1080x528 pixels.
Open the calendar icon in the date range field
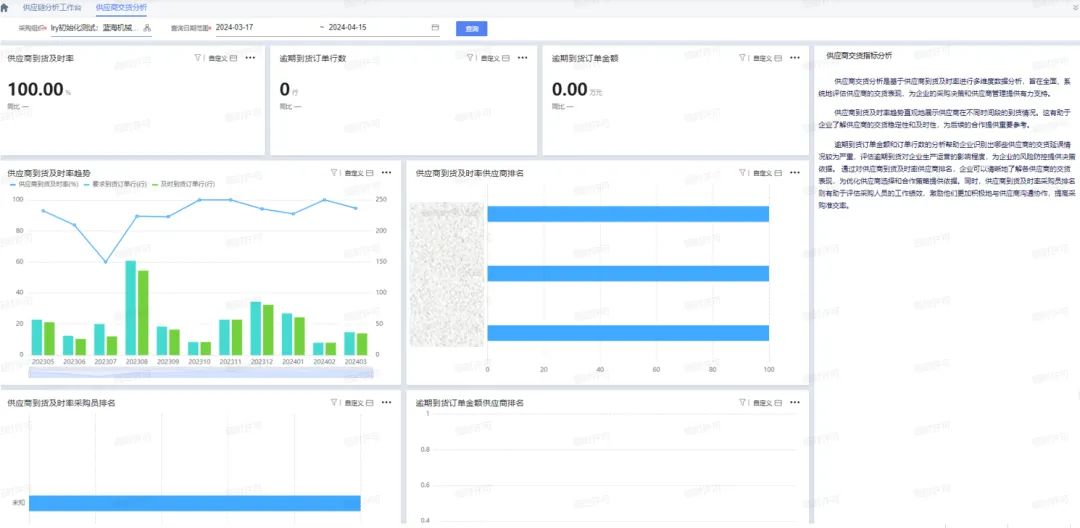click(435, 28)
